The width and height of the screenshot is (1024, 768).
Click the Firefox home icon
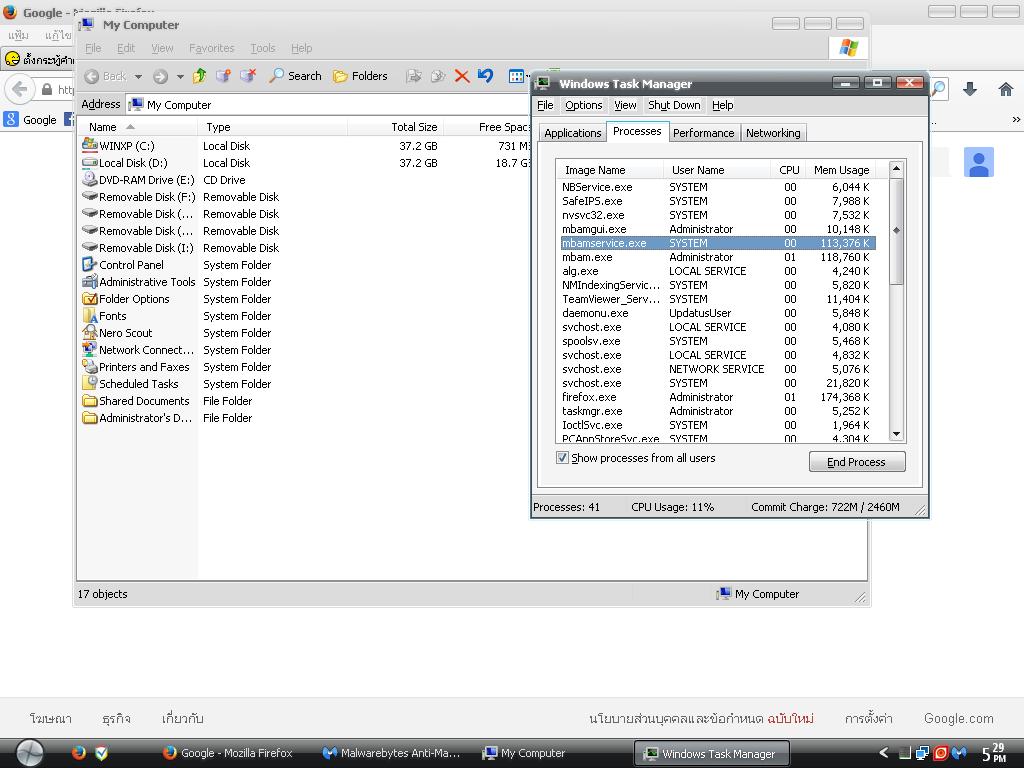(1006, 89)
